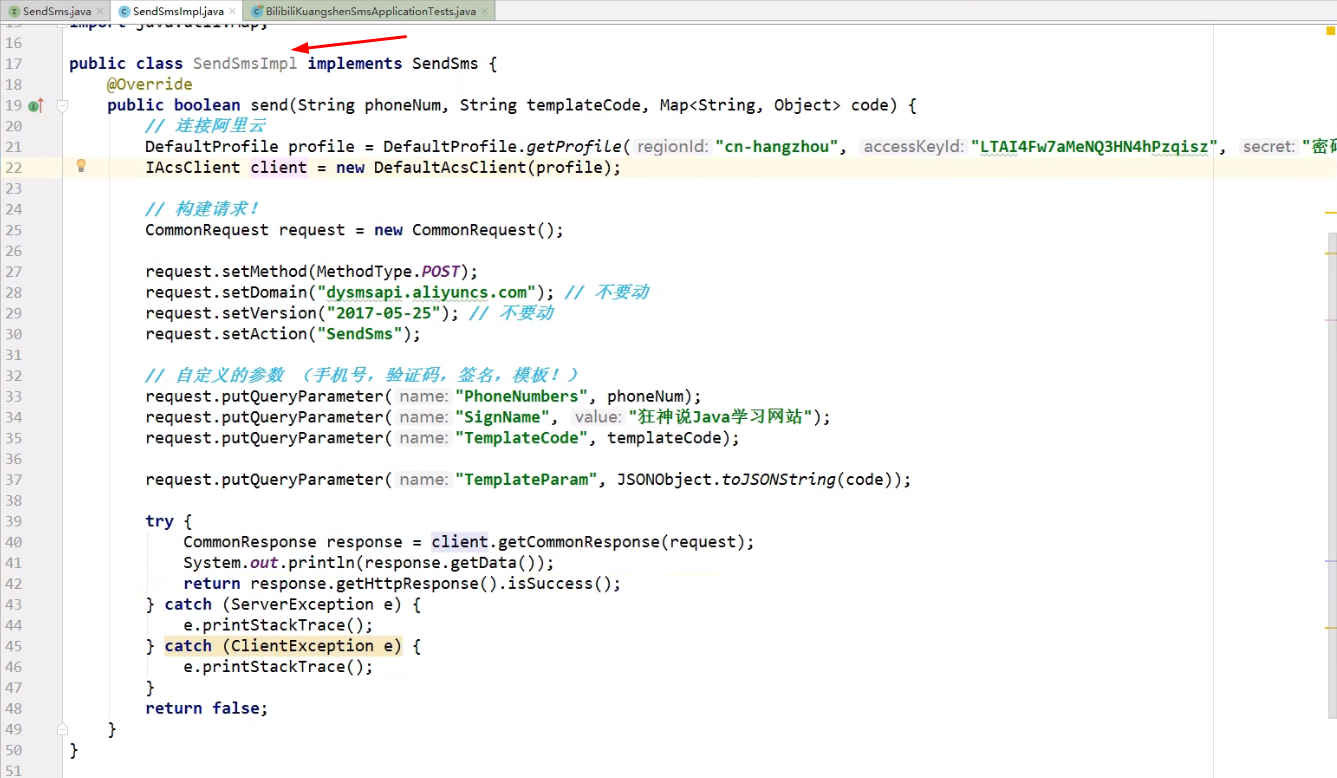Click the "TemplateParam" string literal
Image resolution: width=1337 pixels, height=778 pixels.
[x=526, y=480]
